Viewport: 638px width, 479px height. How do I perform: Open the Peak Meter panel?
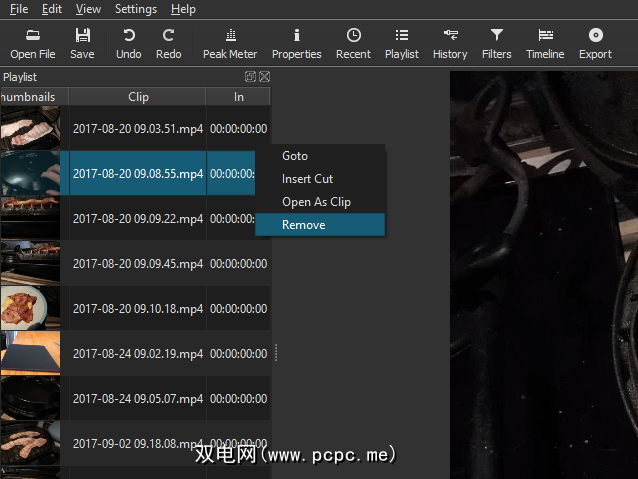click(230, 44)
